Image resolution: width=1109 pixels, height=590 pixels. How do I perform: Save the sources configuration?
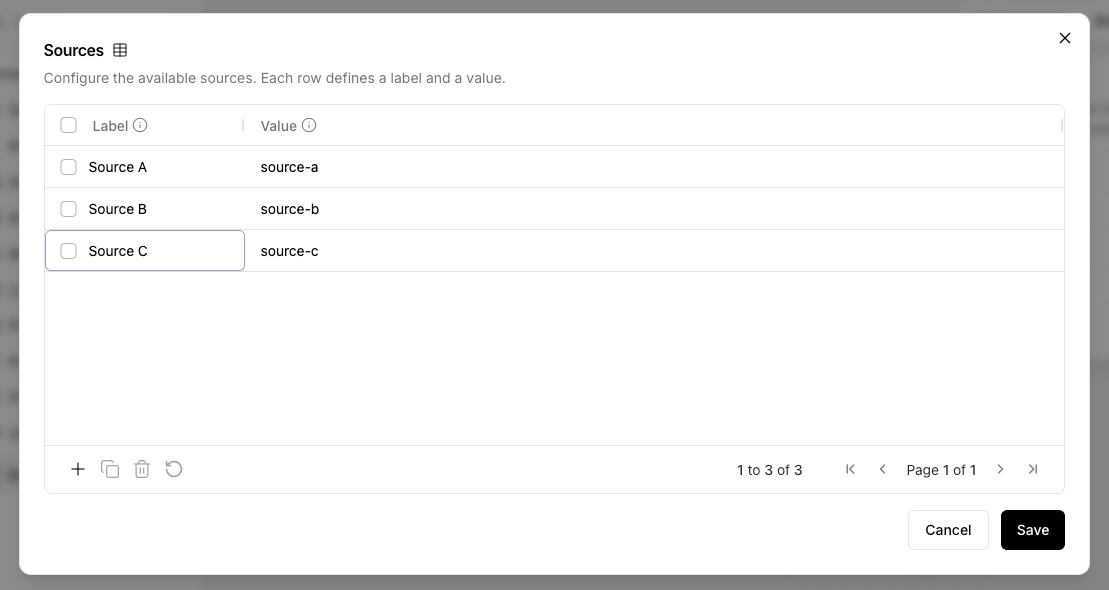1033,530
